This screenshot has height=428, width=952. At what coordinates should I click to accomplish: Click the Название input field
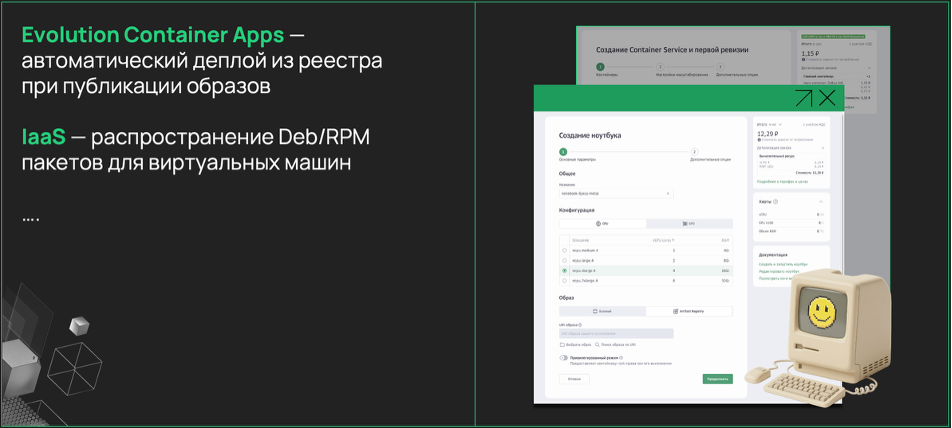pyautogui.click(x=616, y=194)
